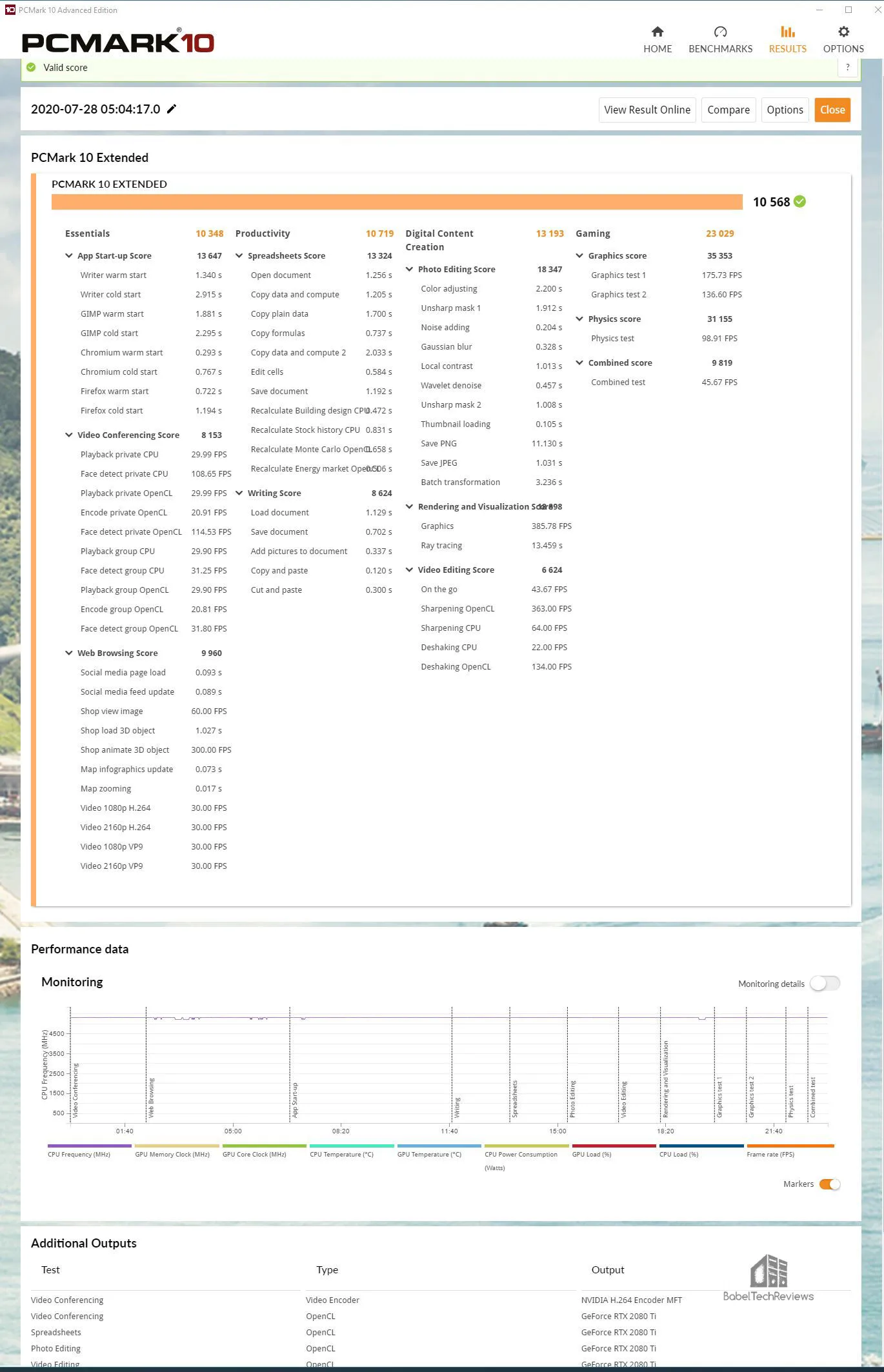Click the Photo Editing chart marker
This screenshot has width=884, height=1372.
pyautogui.click(x=572, y=1099)
